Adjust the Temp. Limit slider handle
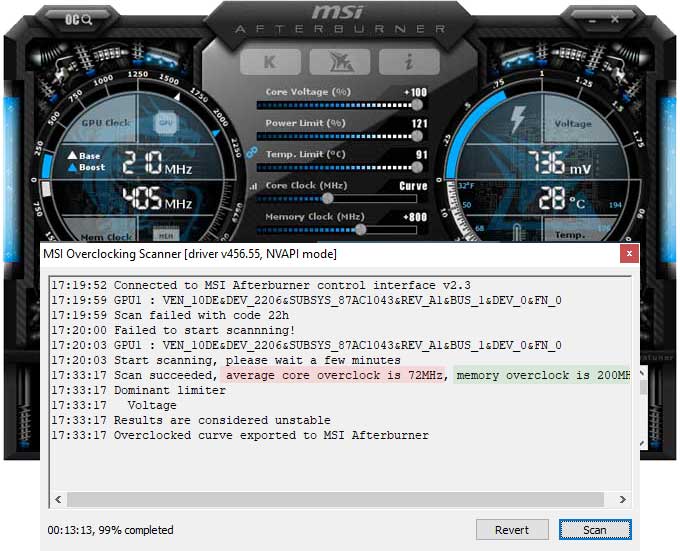This screenshot has height=551, width=680. pos(417,167)
